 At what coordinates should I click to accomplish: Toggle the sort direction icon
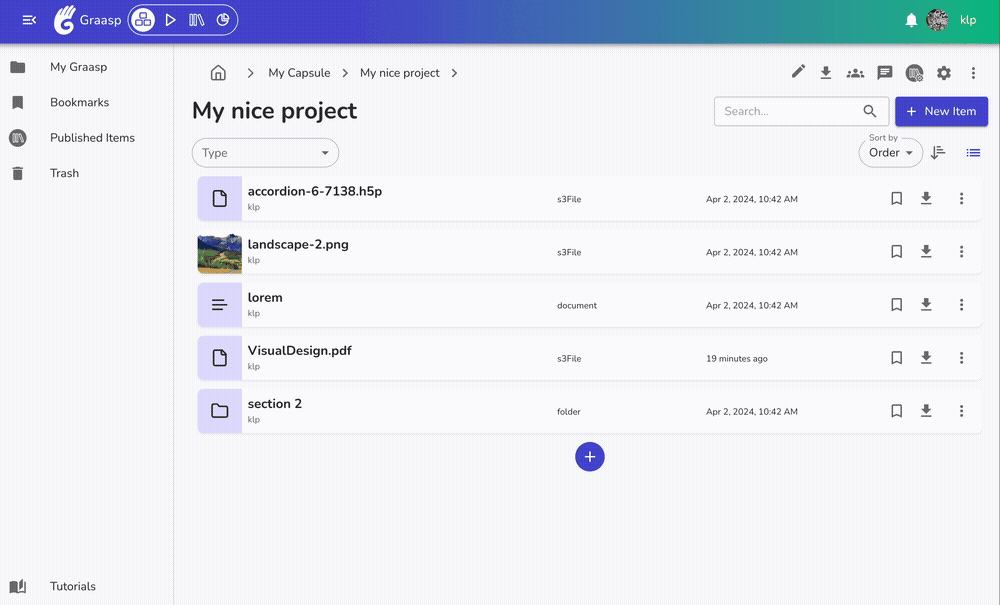pos(938,153)
